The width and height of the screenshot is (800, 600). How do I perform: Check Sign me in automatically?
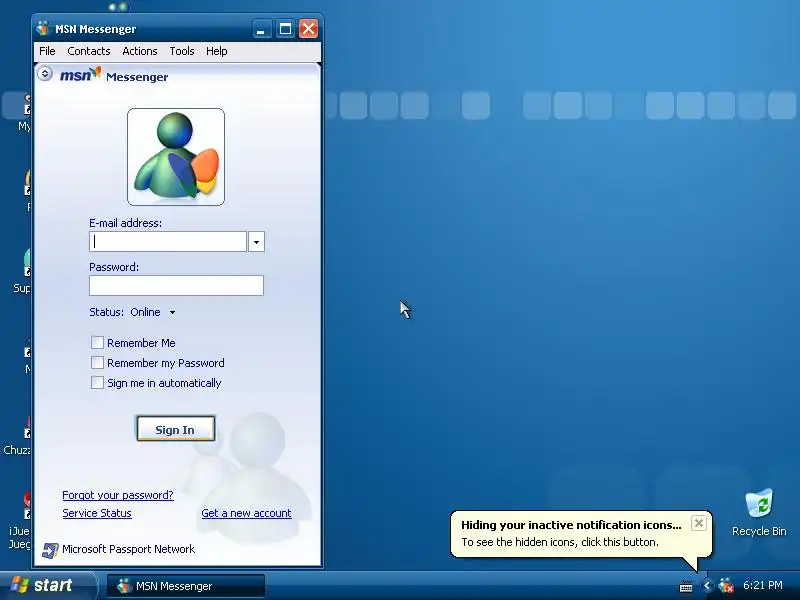tap(97, 382)
